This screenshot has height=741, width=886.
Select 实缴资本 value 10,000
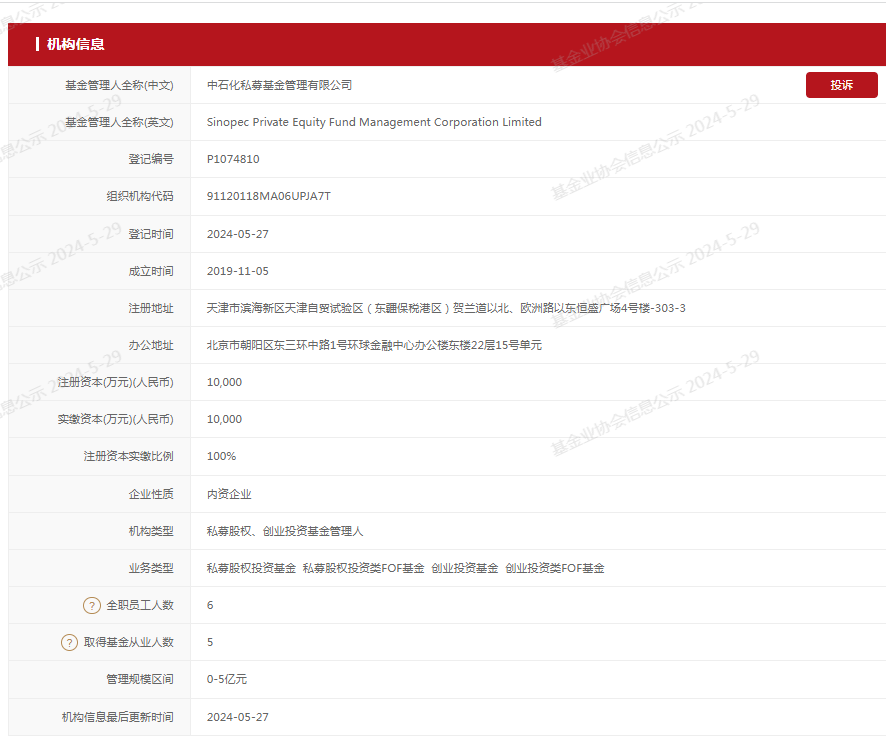pos(224,419)
